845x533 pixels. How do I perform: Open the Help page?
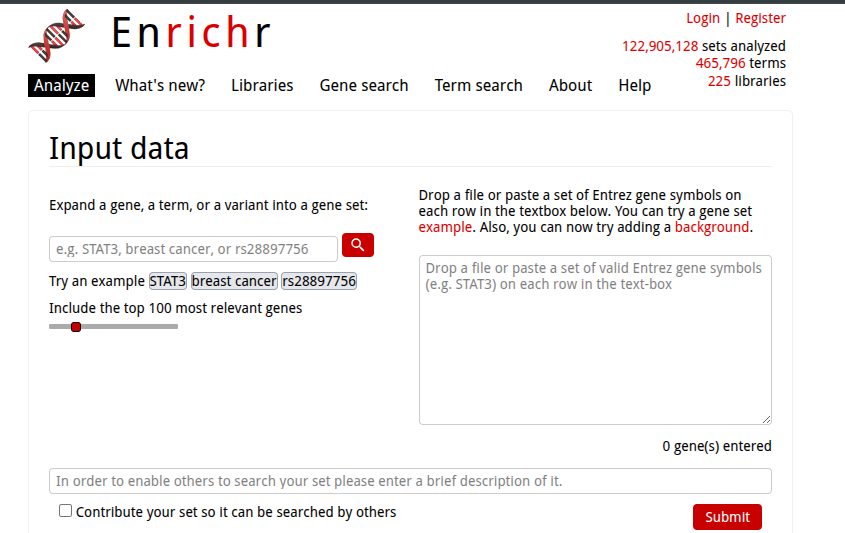coord(634,86)
